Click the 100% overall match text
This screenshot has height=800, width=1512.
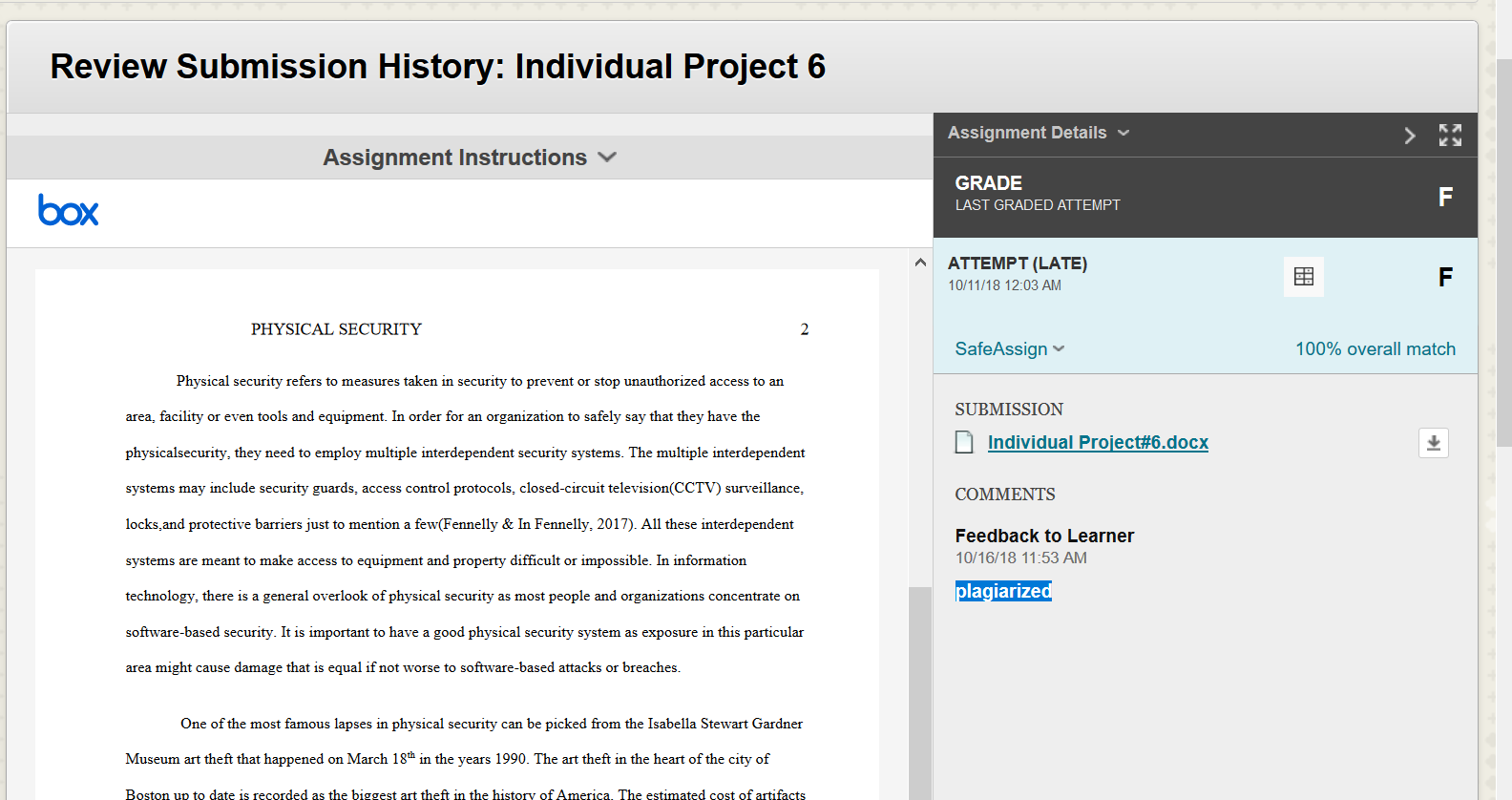(x=1375, y=349)
